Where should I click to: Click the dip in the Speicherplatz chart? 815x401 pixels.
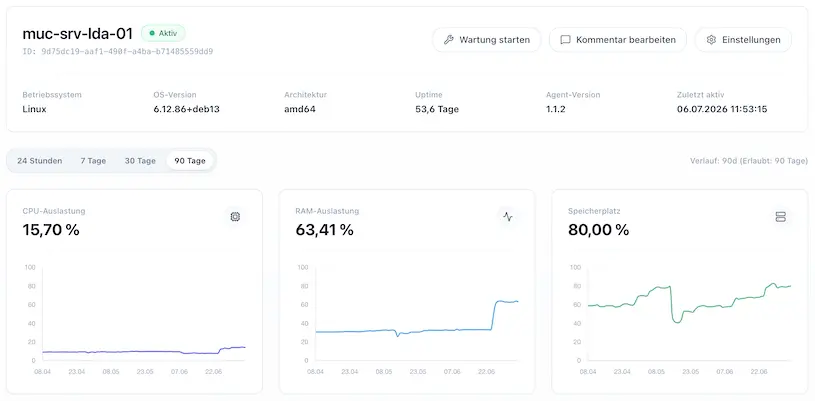676,318
